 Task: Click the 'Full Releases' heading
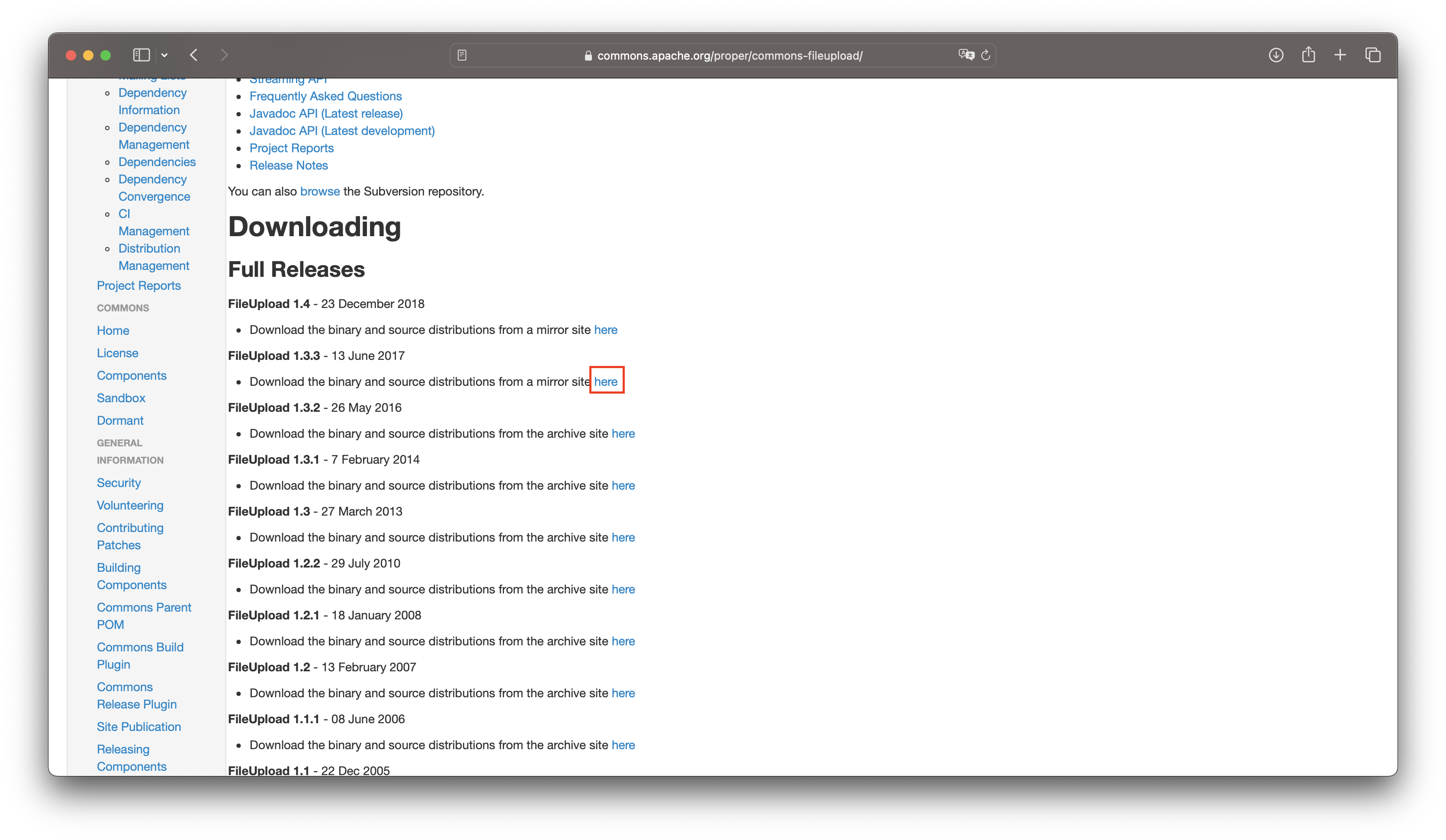296,269
